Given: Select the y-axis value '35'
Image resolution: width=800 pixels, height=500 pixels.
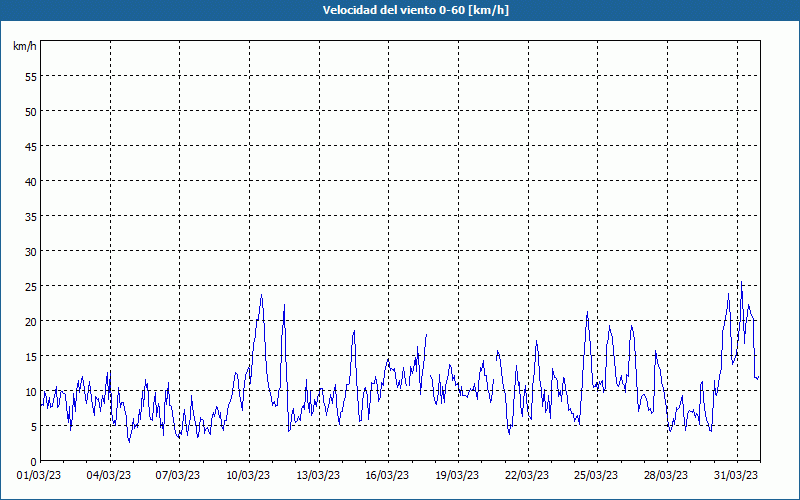Looking at the screenshot, I should [x=31, y=216].
